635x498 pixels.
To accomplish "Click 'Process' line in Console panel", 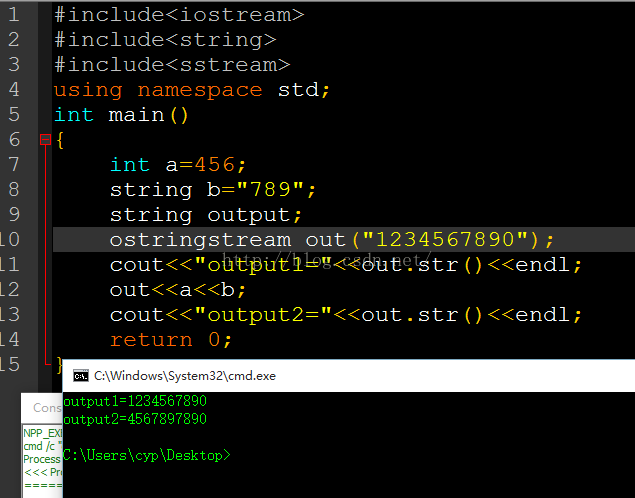I will tap(42, 459).
